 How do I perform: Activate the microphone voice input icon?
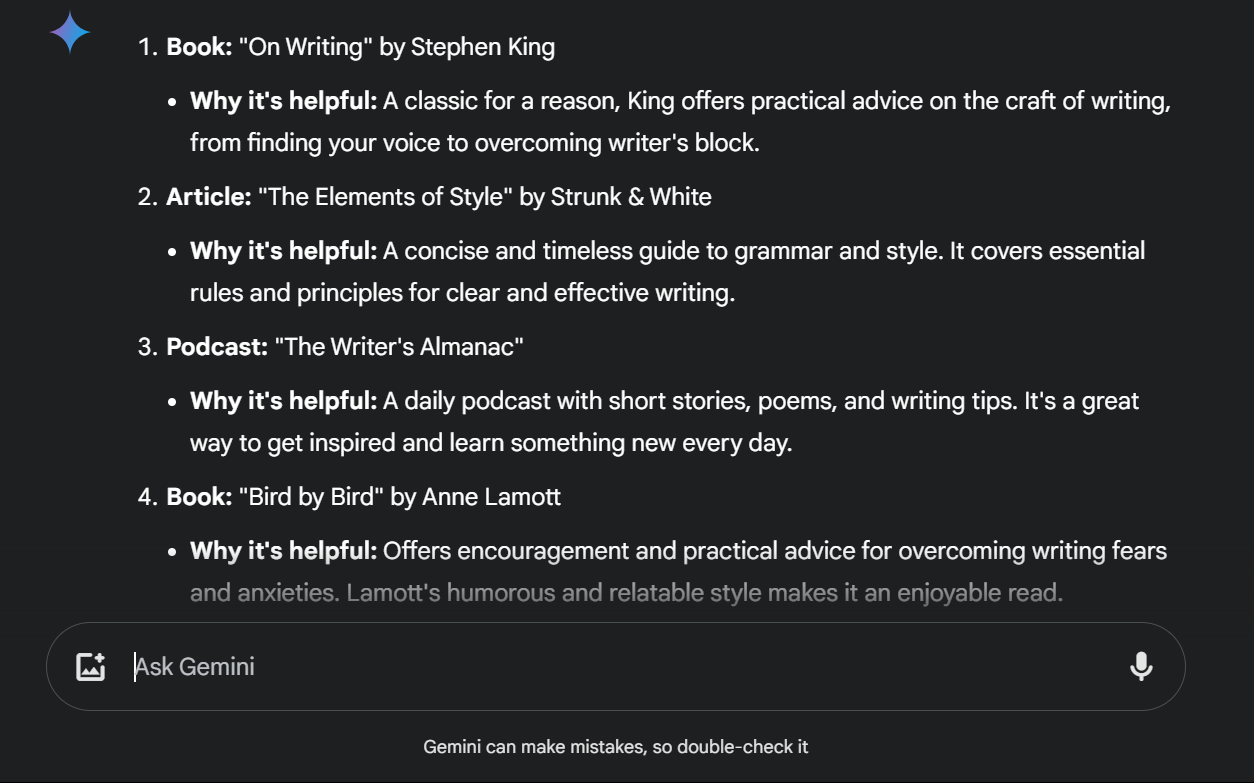pyautogui.click(x=1141, y=667)
